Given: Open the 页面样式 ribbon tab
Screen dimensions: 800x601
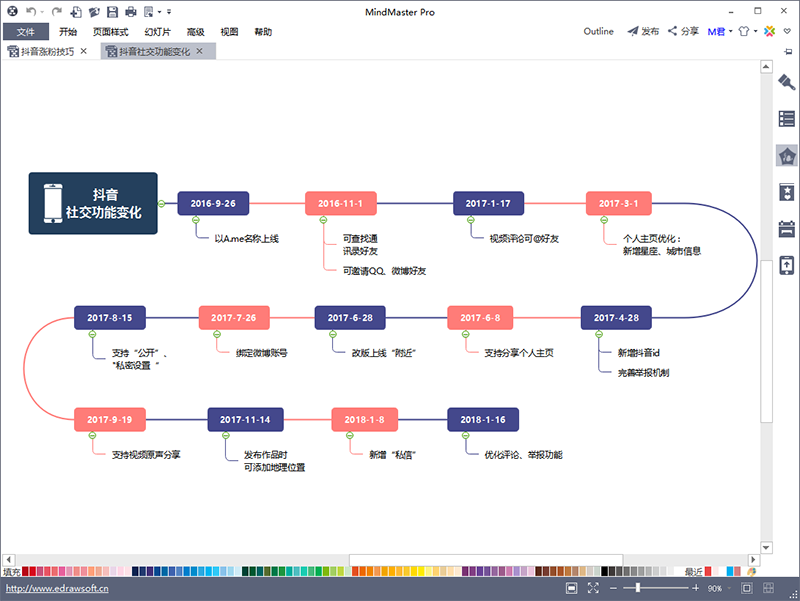Looking at the screenshot, I should click(x=111, y=32).
